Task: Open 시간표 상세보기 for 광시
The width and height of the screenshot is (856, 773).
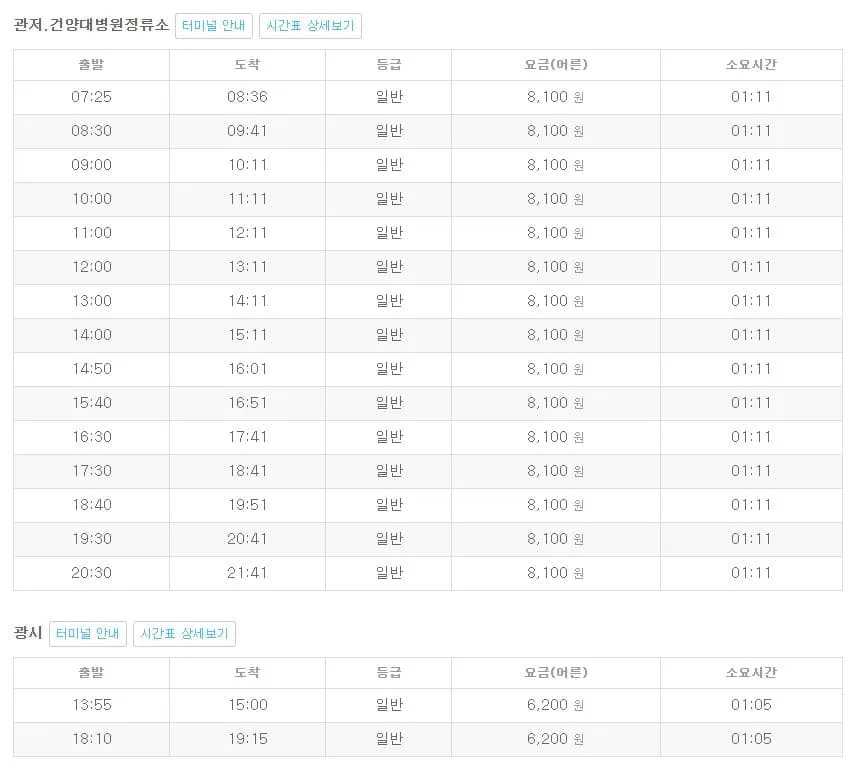Action: point(184,633)
